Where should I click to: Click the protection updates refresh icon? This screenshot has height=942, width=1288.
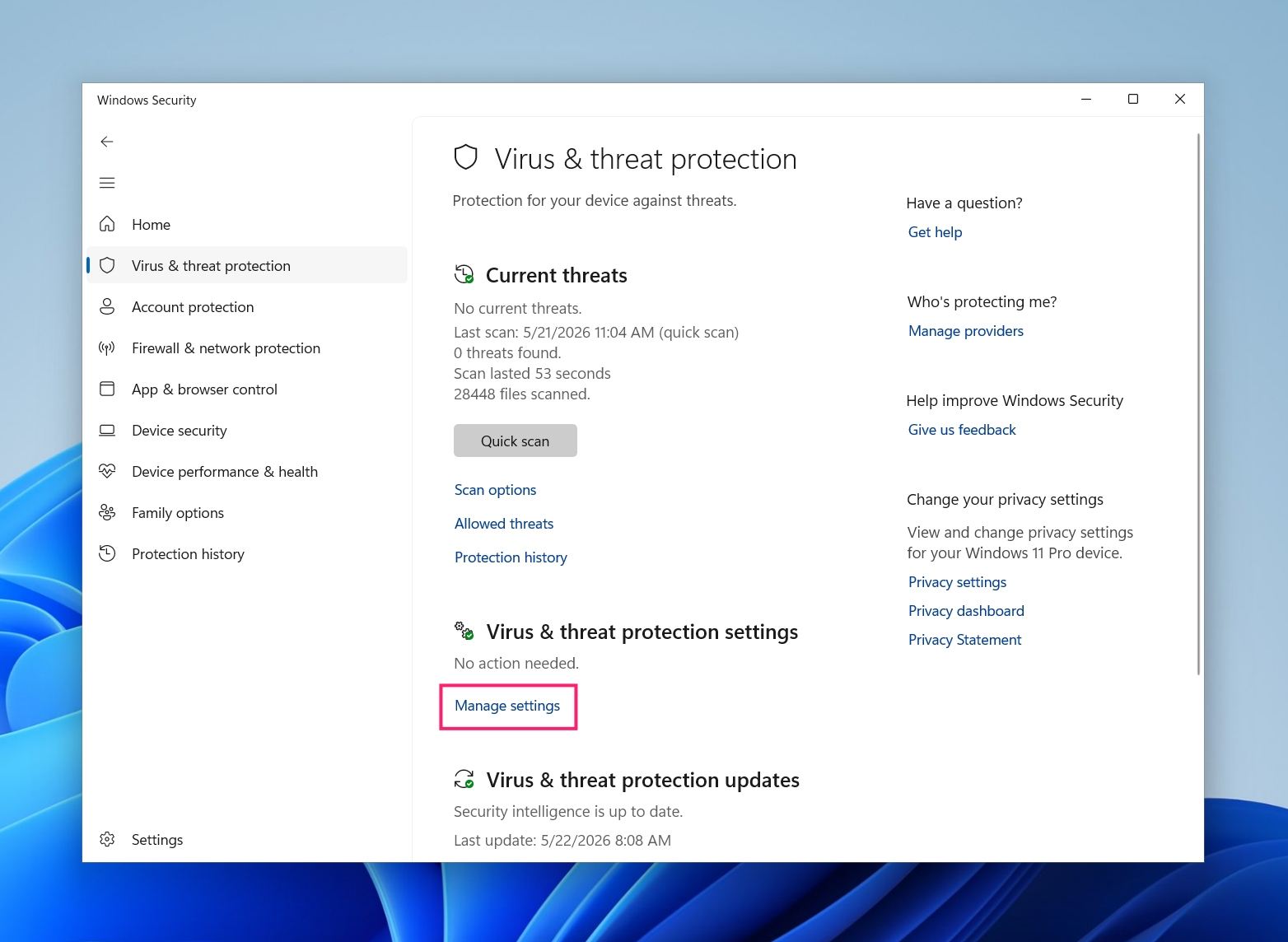pos(464,779)
